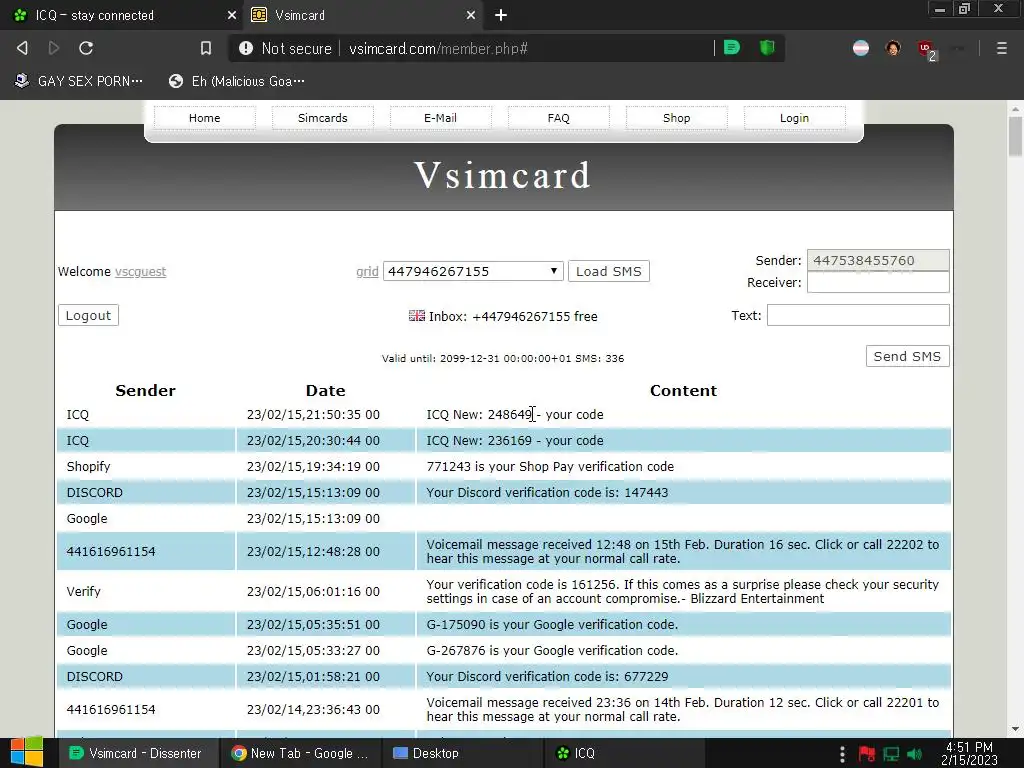
Task: Click the Content column header
Action: pyautogui.click(x=683, y=391)
